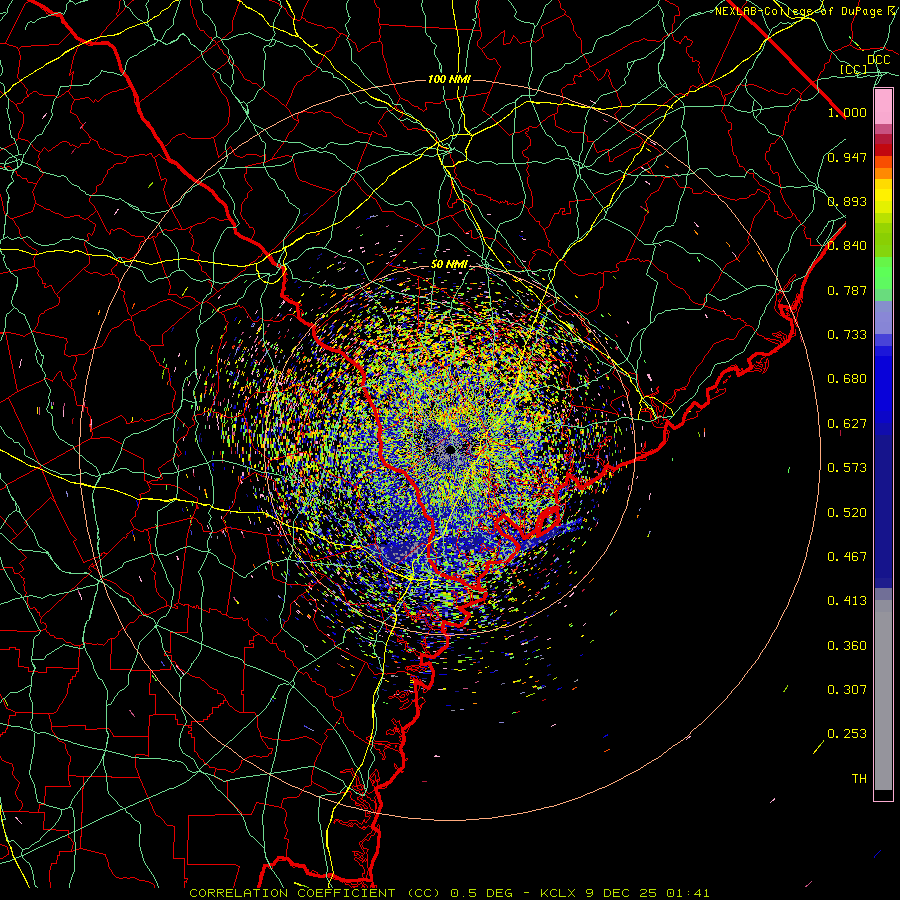Click the 0.893 scale value
The height and width of the screenshot is (900, 900).
pyautogui.click(x=847, y=201)
